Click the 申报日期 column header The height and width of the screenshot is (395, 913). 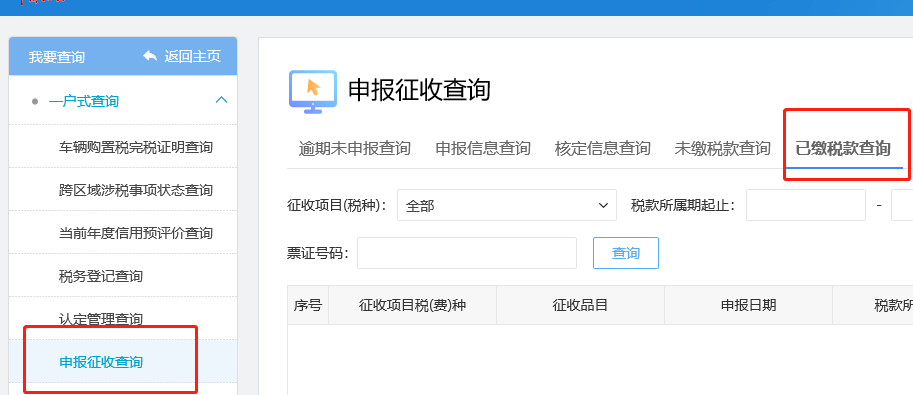click(749, 305)
